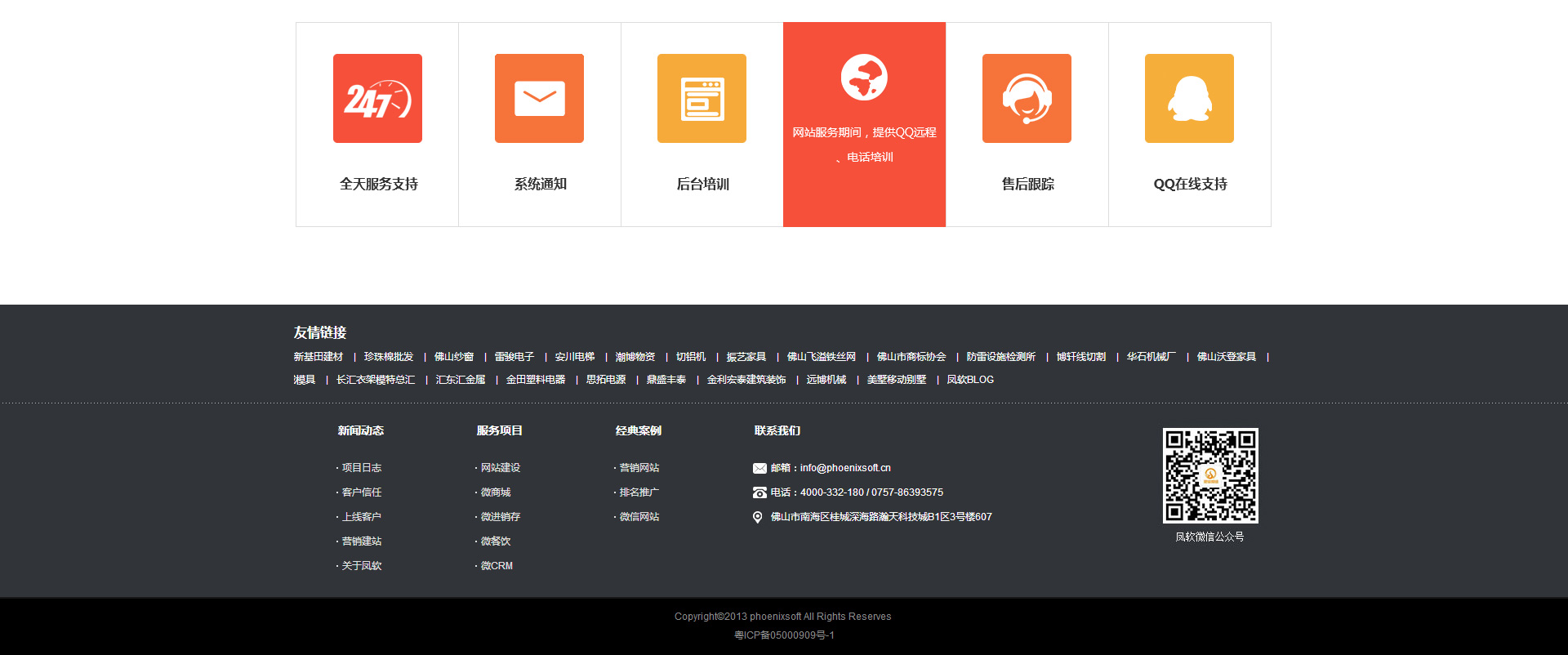Click the 粤ICP备05000909号-1 registration link
The image size is (1568, 655).
click(x=784, y=635)
